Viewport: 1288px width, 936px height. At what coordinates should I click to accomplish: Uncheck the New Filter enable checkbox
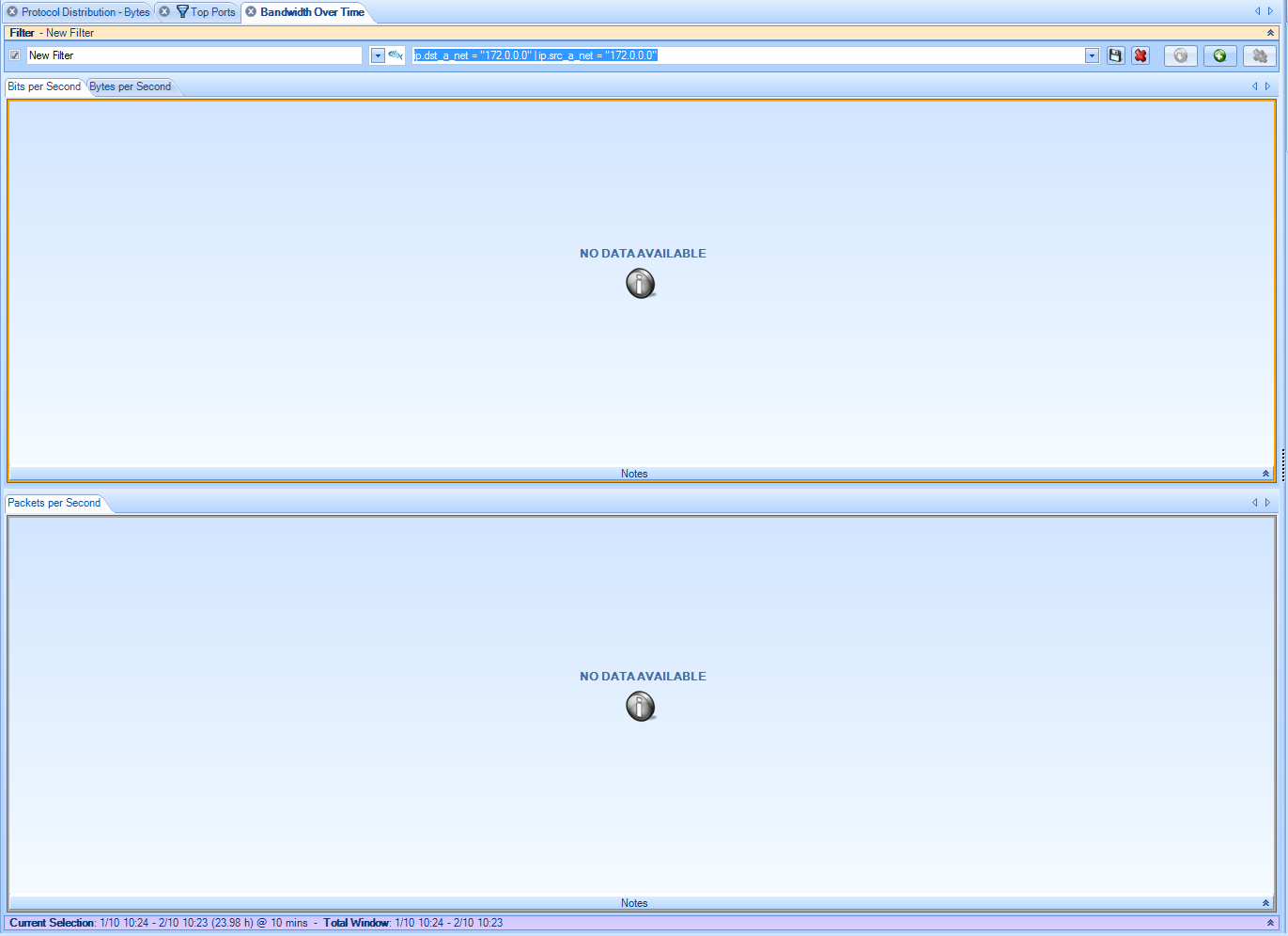point(15,55)
